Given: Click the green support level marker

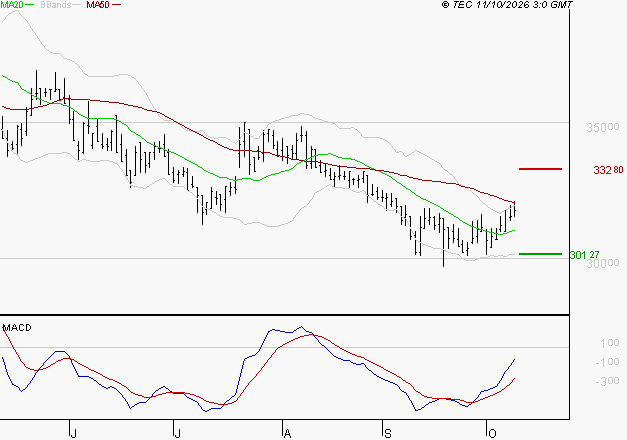Looking at the screenshot, I should [x=540, y=254].
